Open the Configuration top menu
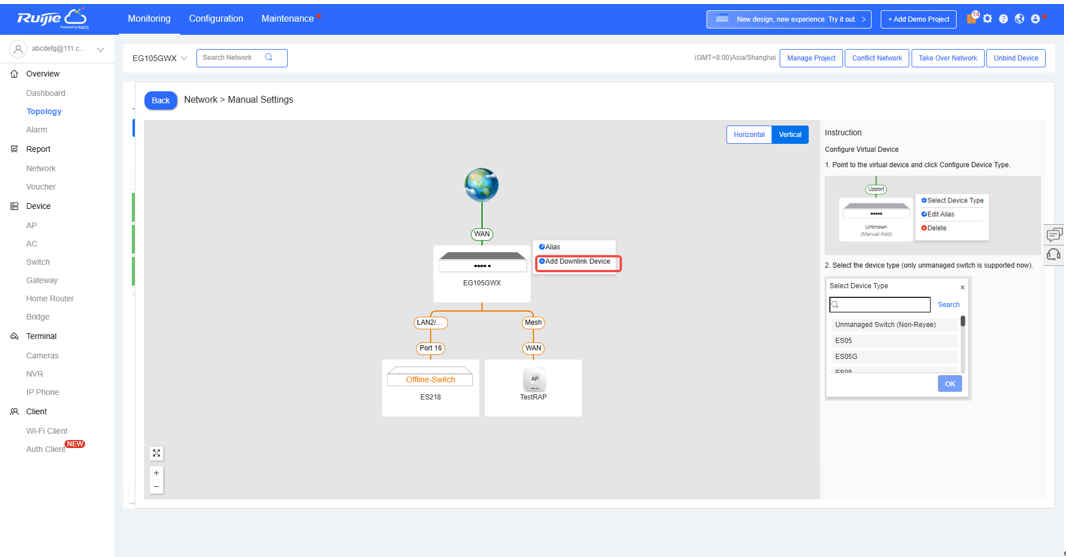 216,18
